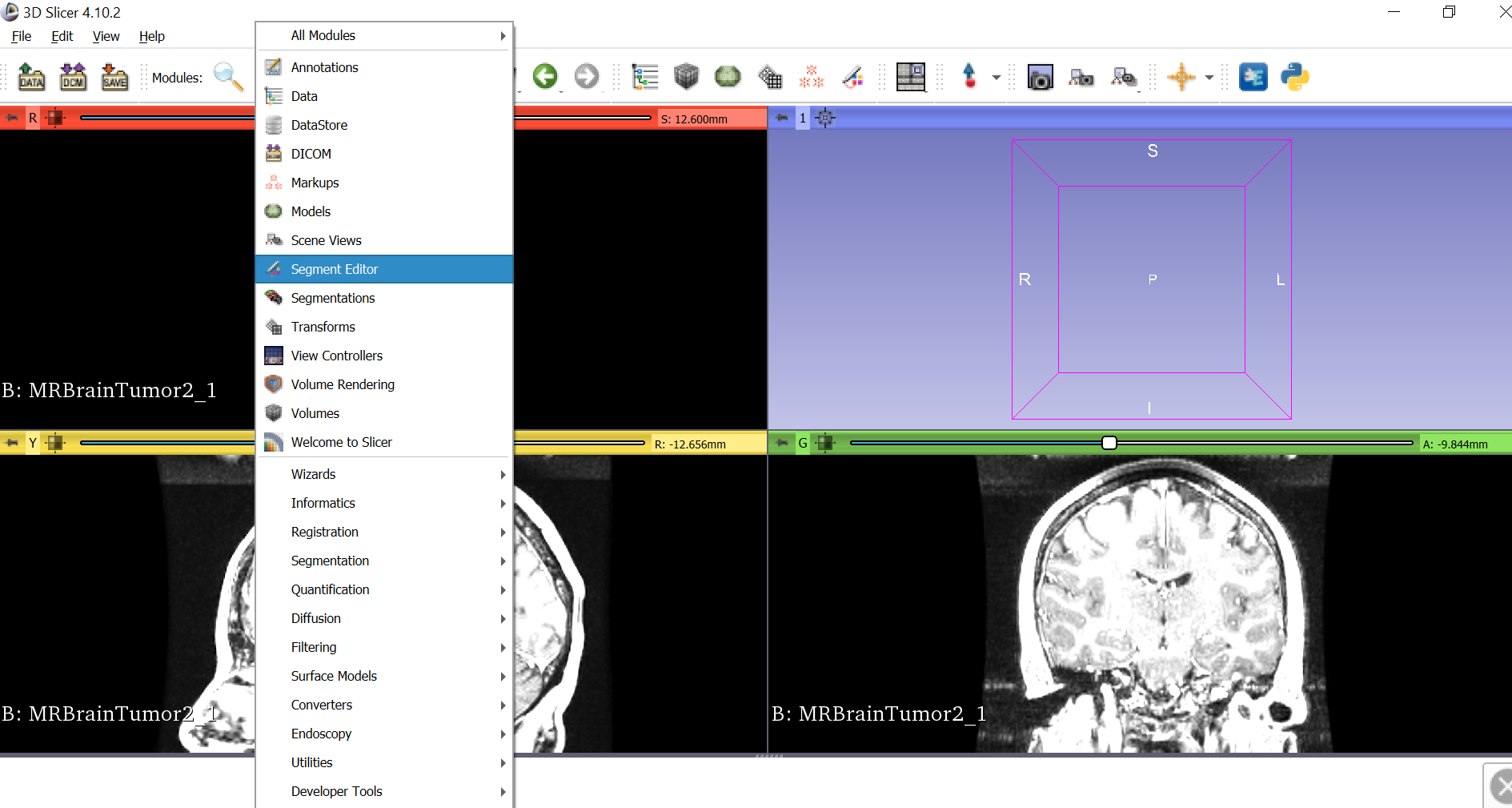
Task: Toggle the crosshair tool
Action: pos(1182,77)
